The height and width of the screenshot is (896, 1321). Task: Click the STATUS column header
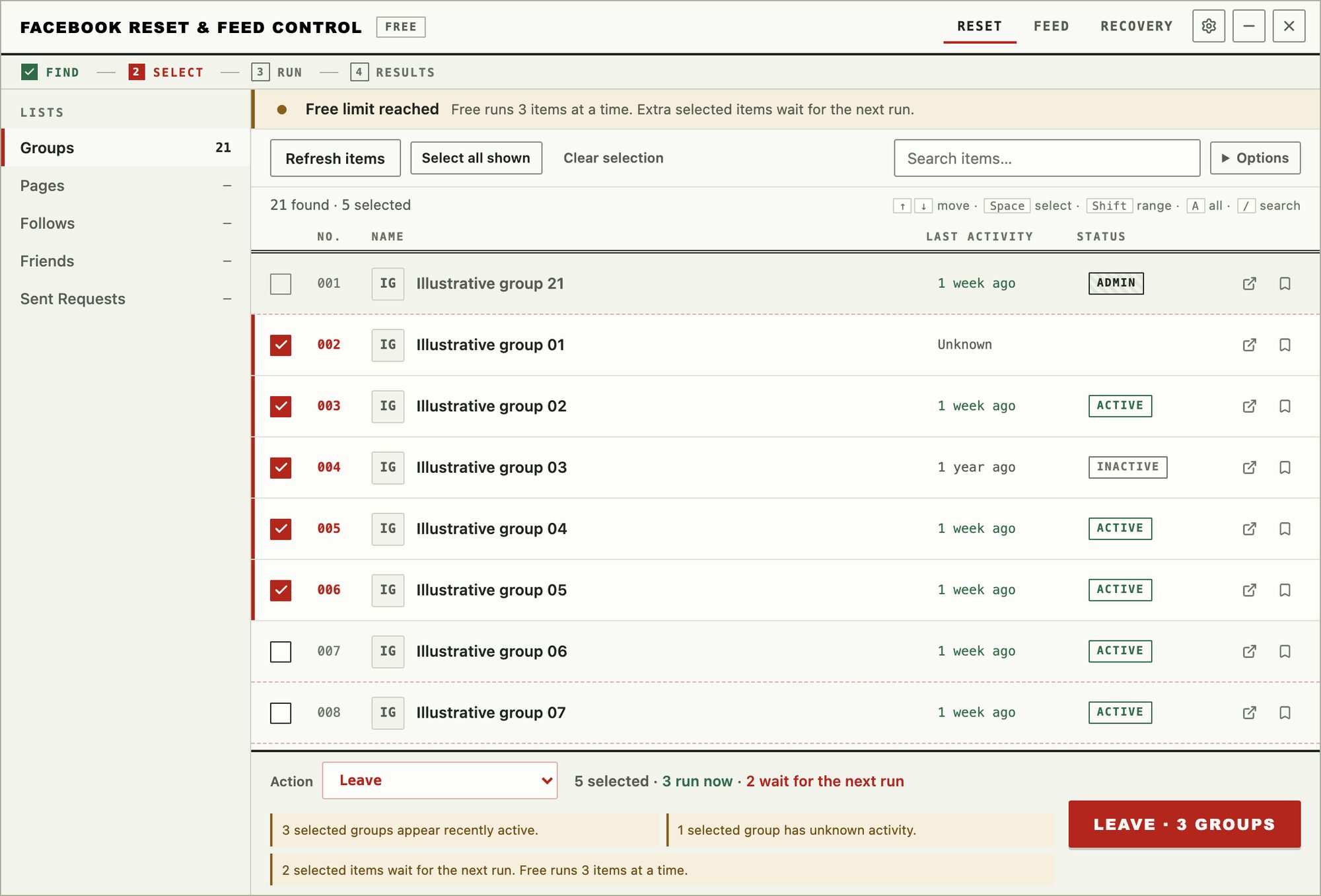pyautogui.click(x=1101, y=236)
